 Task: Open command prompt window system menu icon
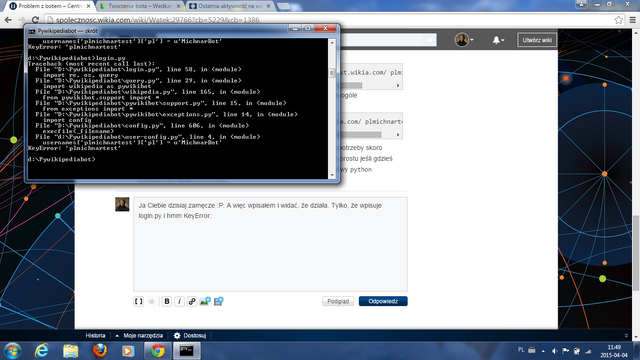point(32,31)
